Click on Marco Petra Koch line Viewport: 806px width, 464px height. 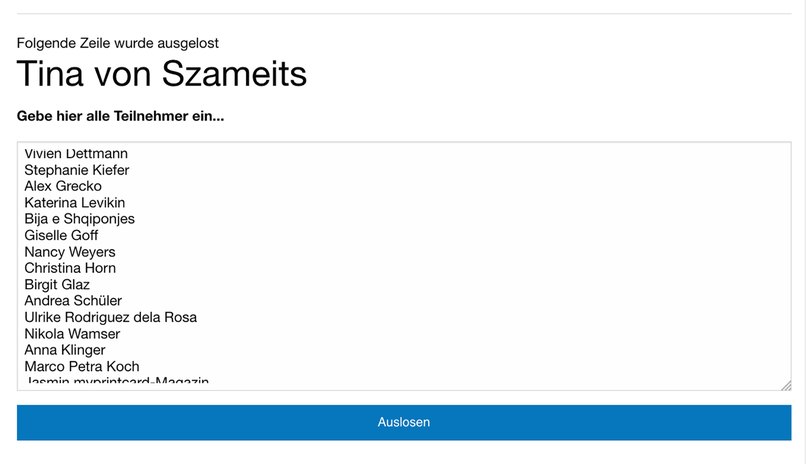click(x=82, y=366)
